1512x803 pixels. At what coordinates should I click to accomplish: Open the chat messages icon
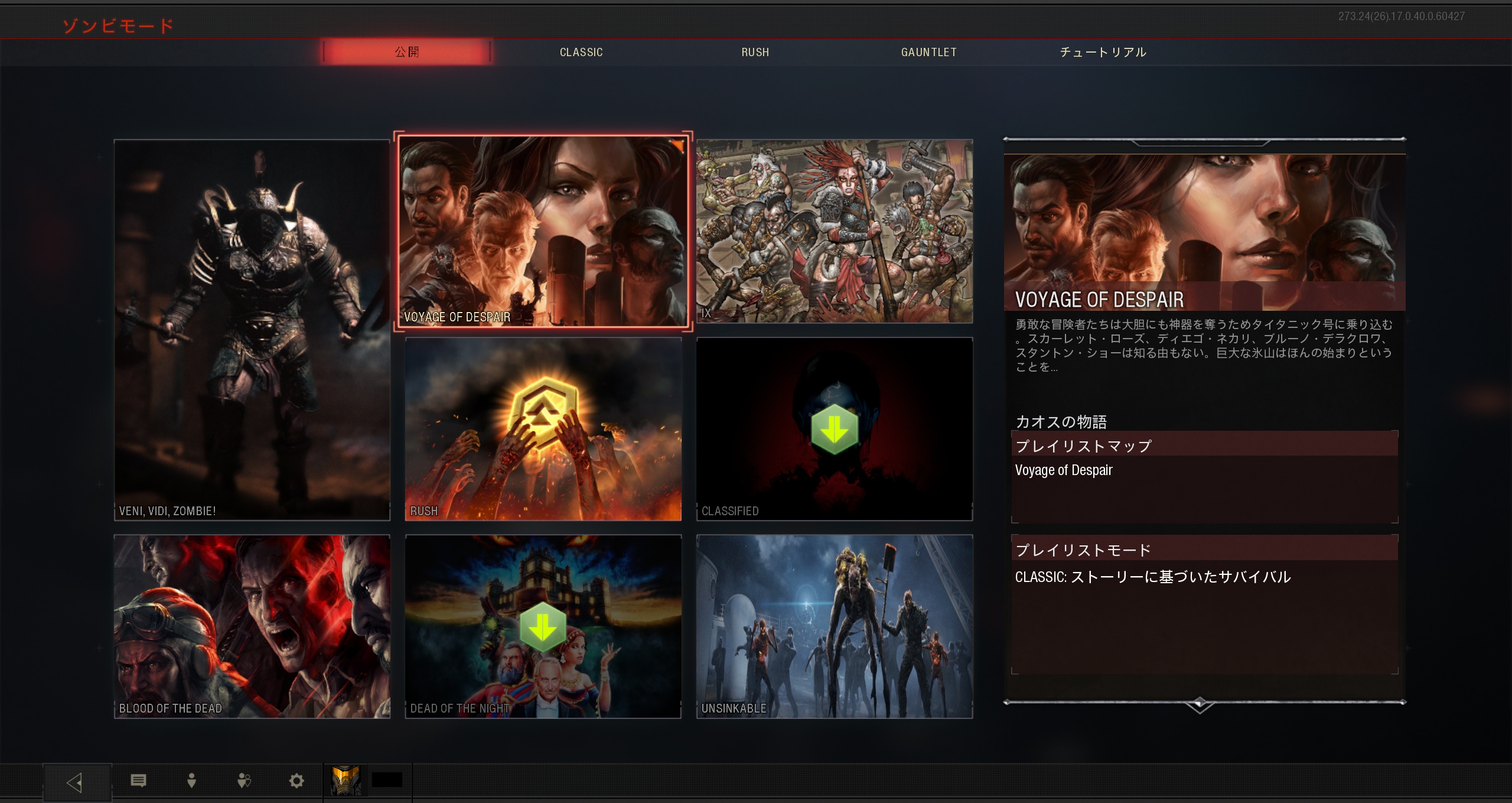point(138,781)
